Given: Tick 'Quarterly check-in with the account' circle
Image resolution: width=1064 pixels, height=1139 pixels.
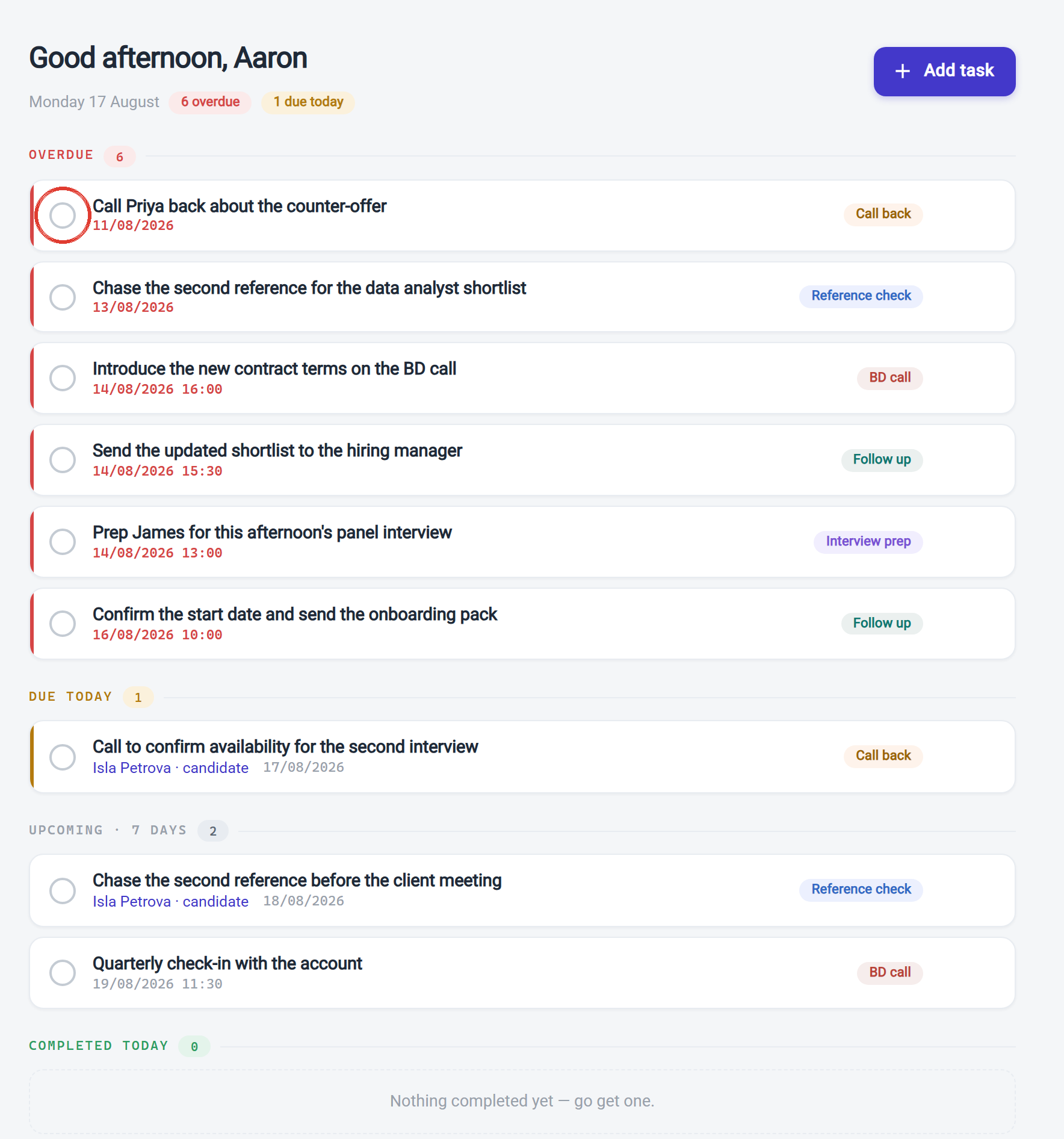Looking at the screenshot, I should (x=63, y=973).
